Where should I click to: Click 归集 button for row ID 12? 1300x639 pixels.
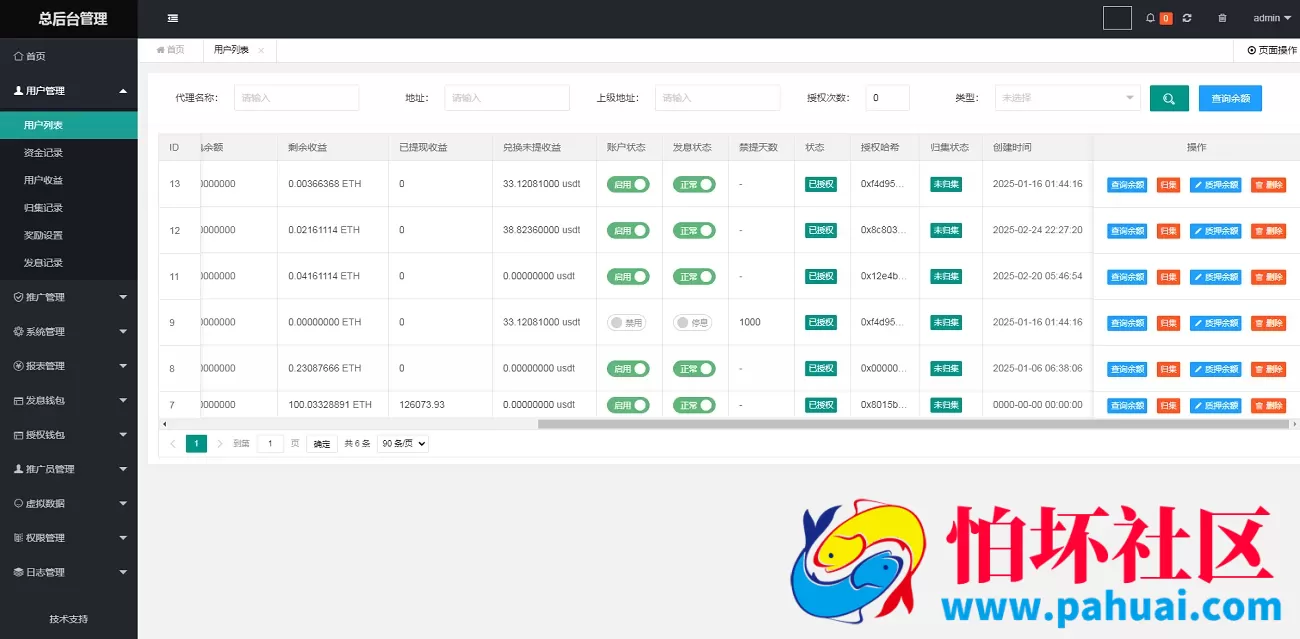pos(1168,231)
